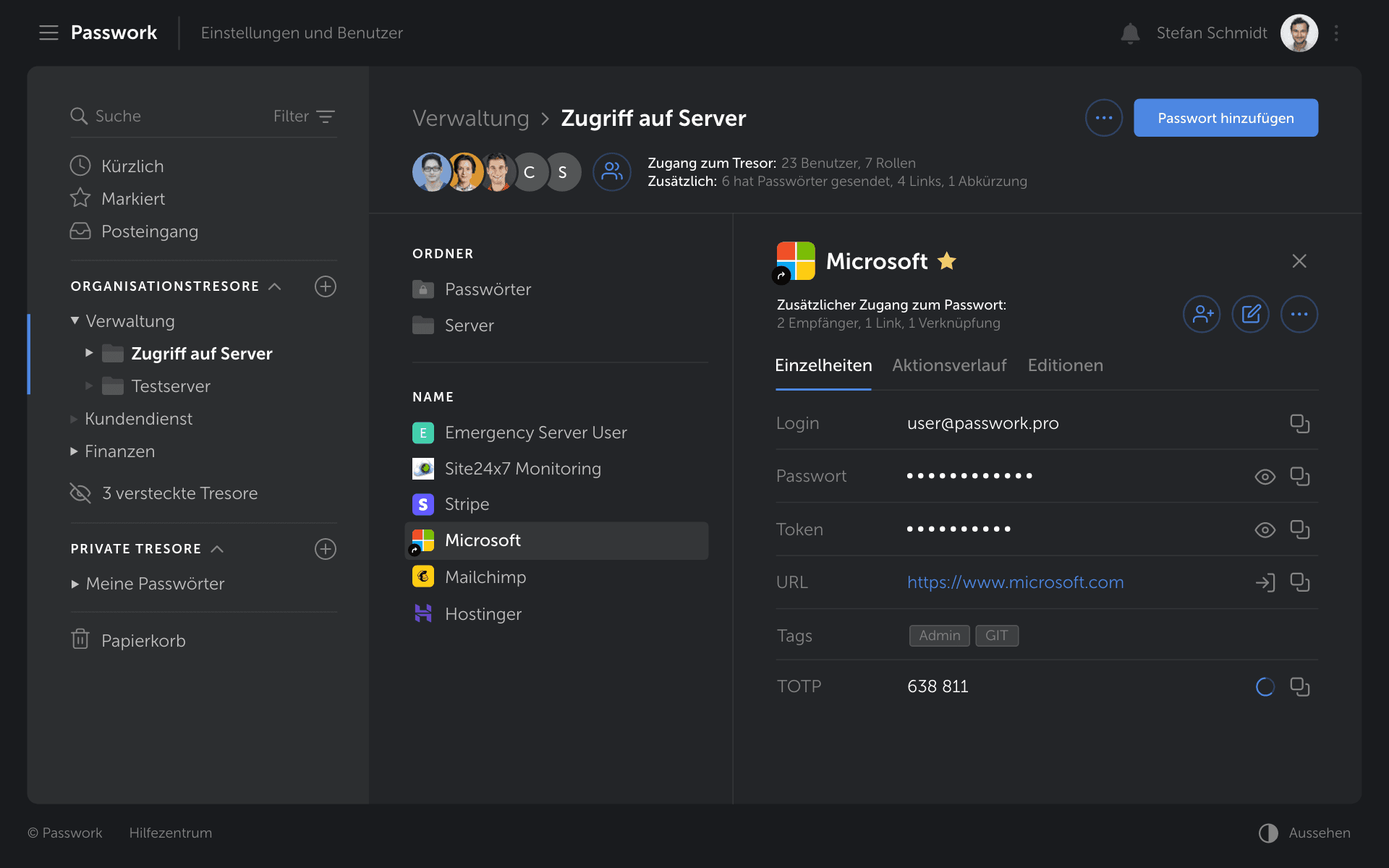Add a new private vault
Viewport: 1389px width, 868px height.
[x=326, y=549]
